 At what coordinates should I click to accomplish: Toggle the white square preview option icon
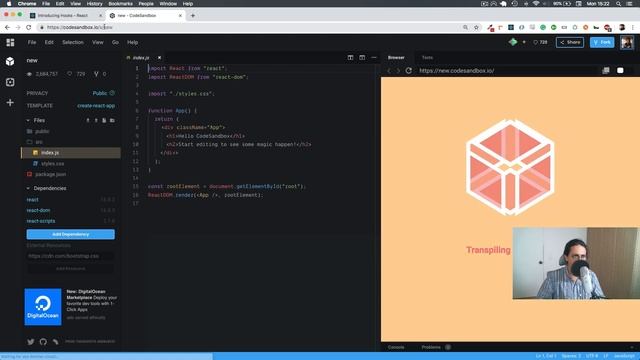tap(620, 71)
